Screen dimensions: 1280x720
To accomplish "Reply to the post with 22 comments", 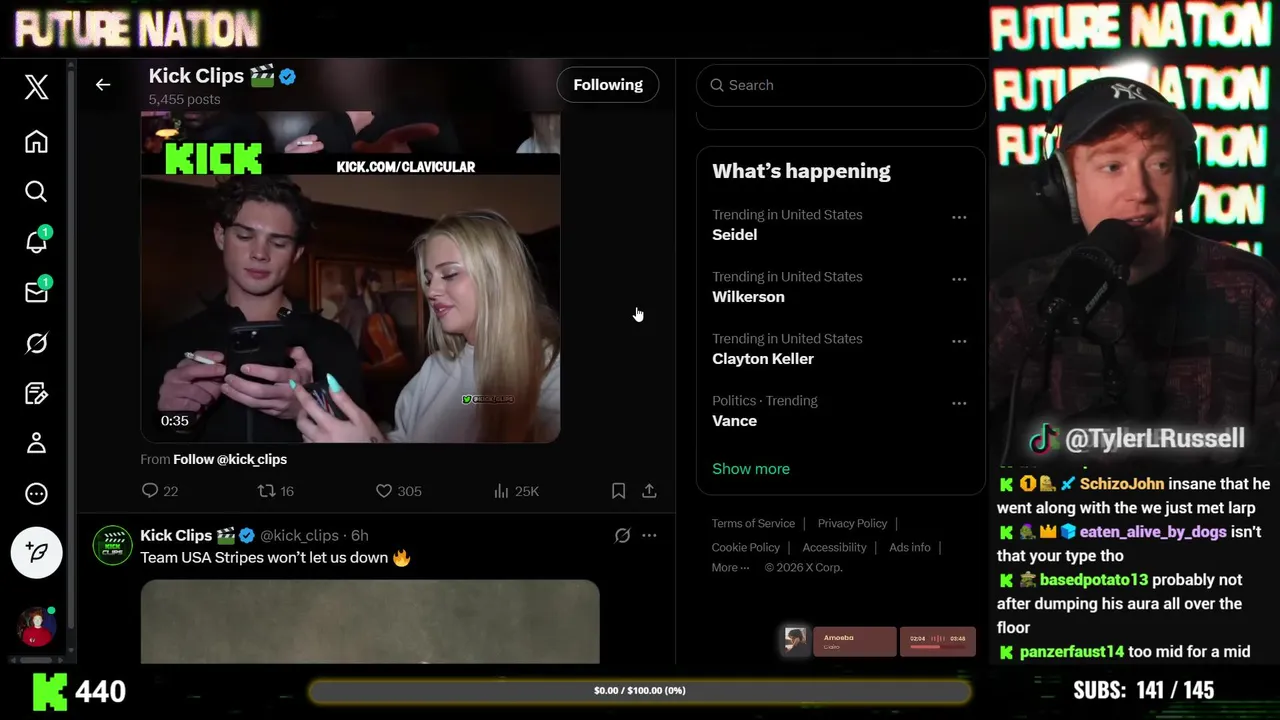I will [160, 491].
